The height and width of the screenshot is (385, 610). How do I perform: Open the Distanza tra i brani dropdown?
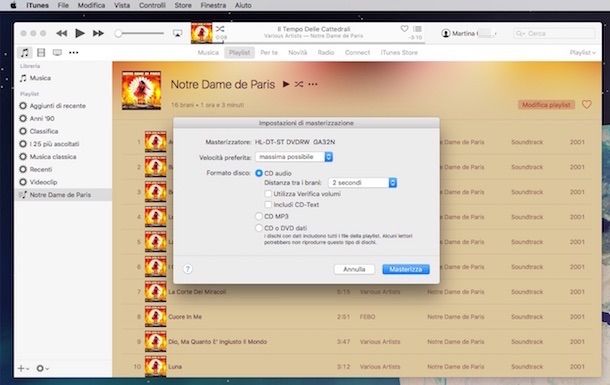(363, 183)
